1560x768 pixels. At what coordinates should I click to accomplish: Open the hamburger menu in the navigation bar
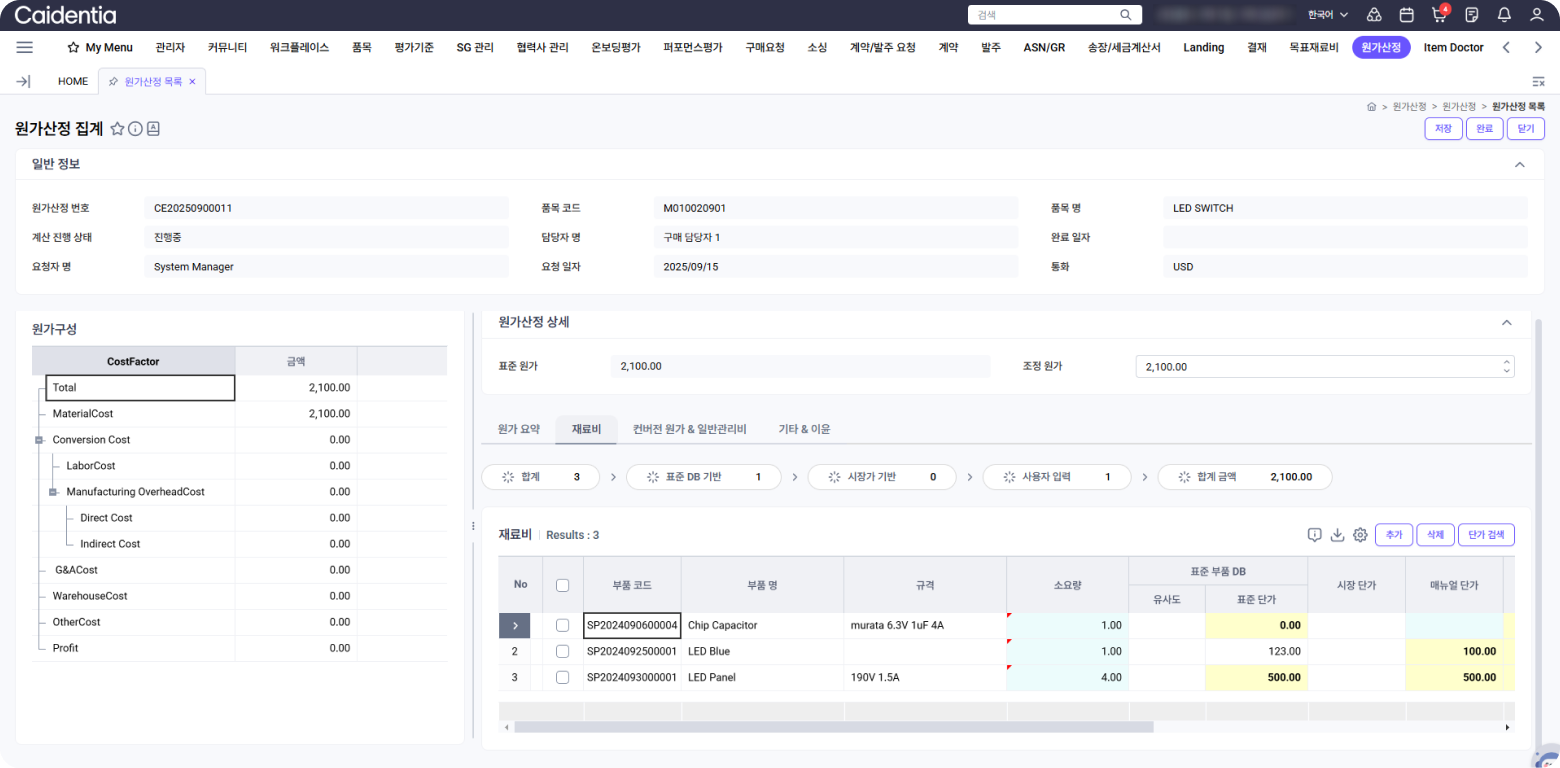(x=25, y=47)
